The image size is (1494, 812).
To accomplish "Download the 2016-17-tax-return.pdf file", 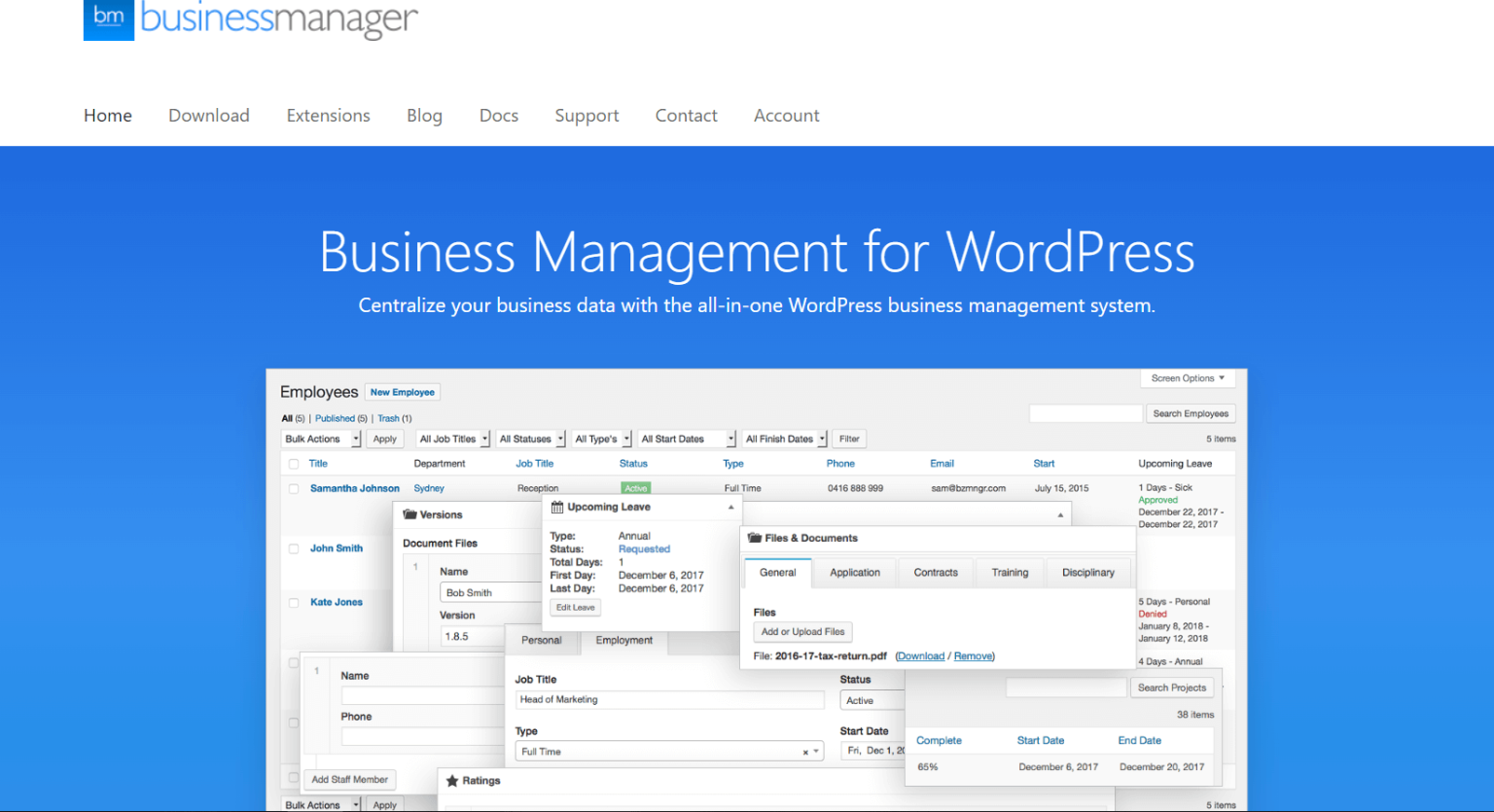I will (920, 655).
